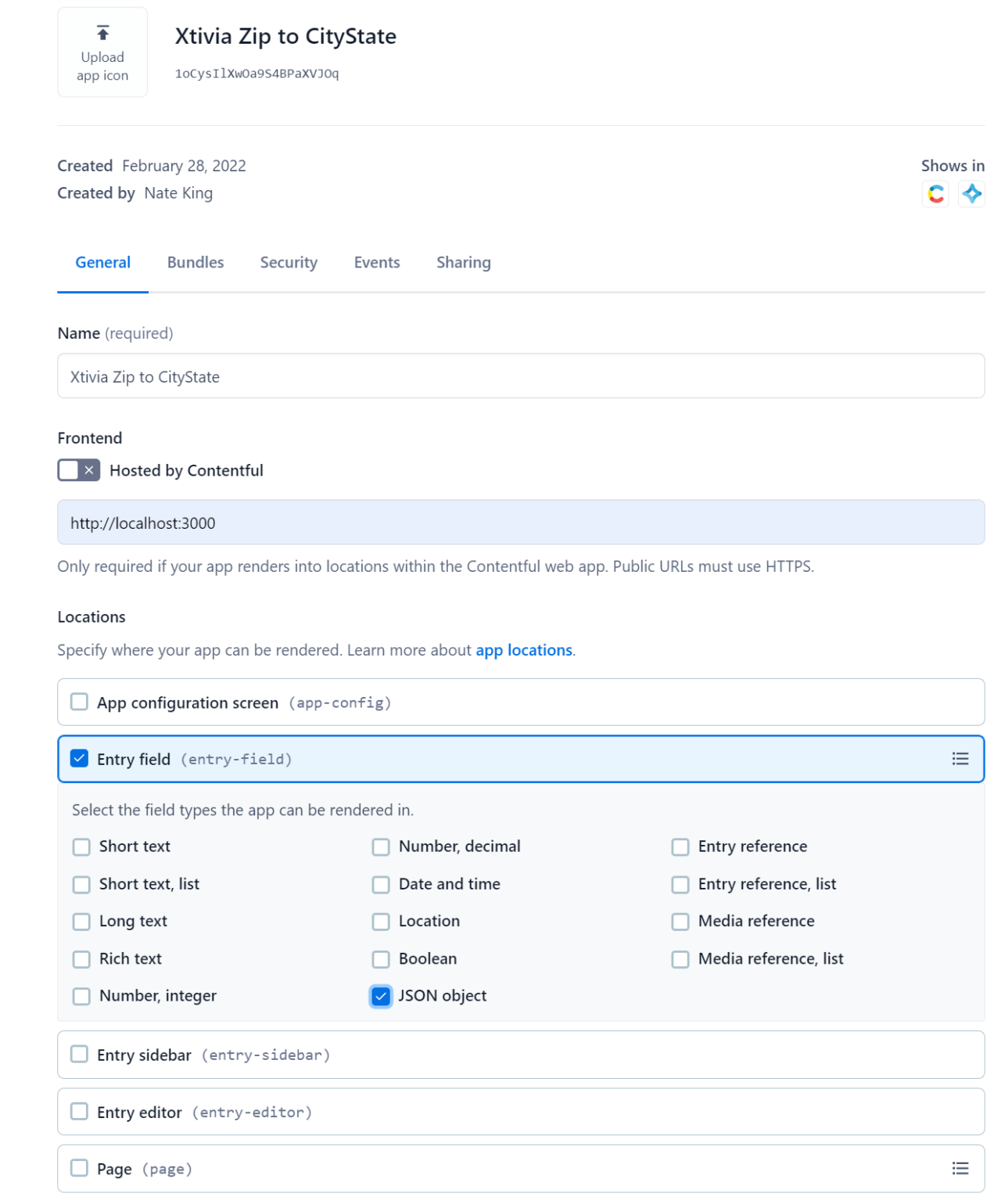Check the Entry sidebar location

pos(78,1055)
